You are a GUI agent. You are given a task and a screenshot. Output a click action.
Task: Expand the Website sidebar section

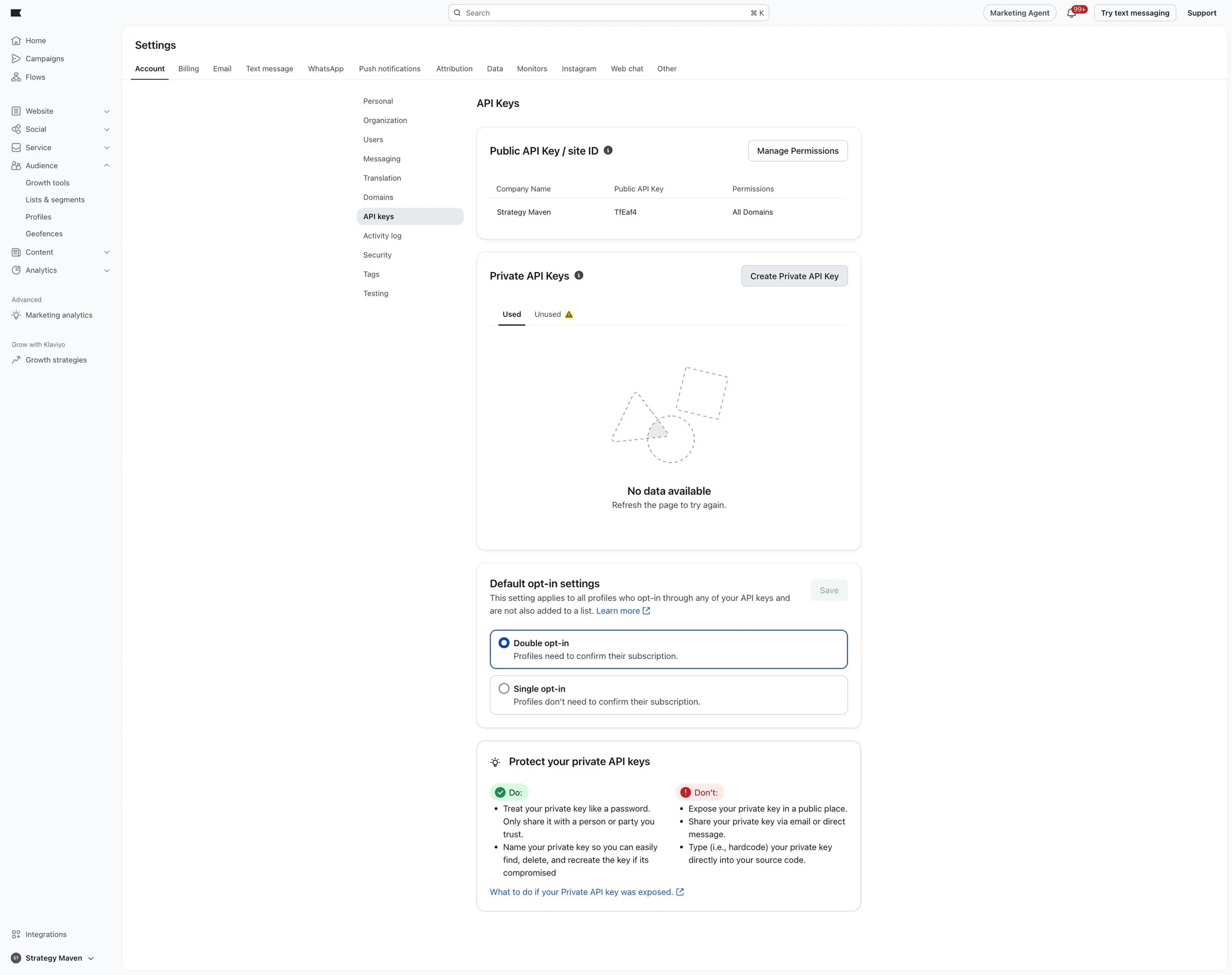tap(107, 111)
